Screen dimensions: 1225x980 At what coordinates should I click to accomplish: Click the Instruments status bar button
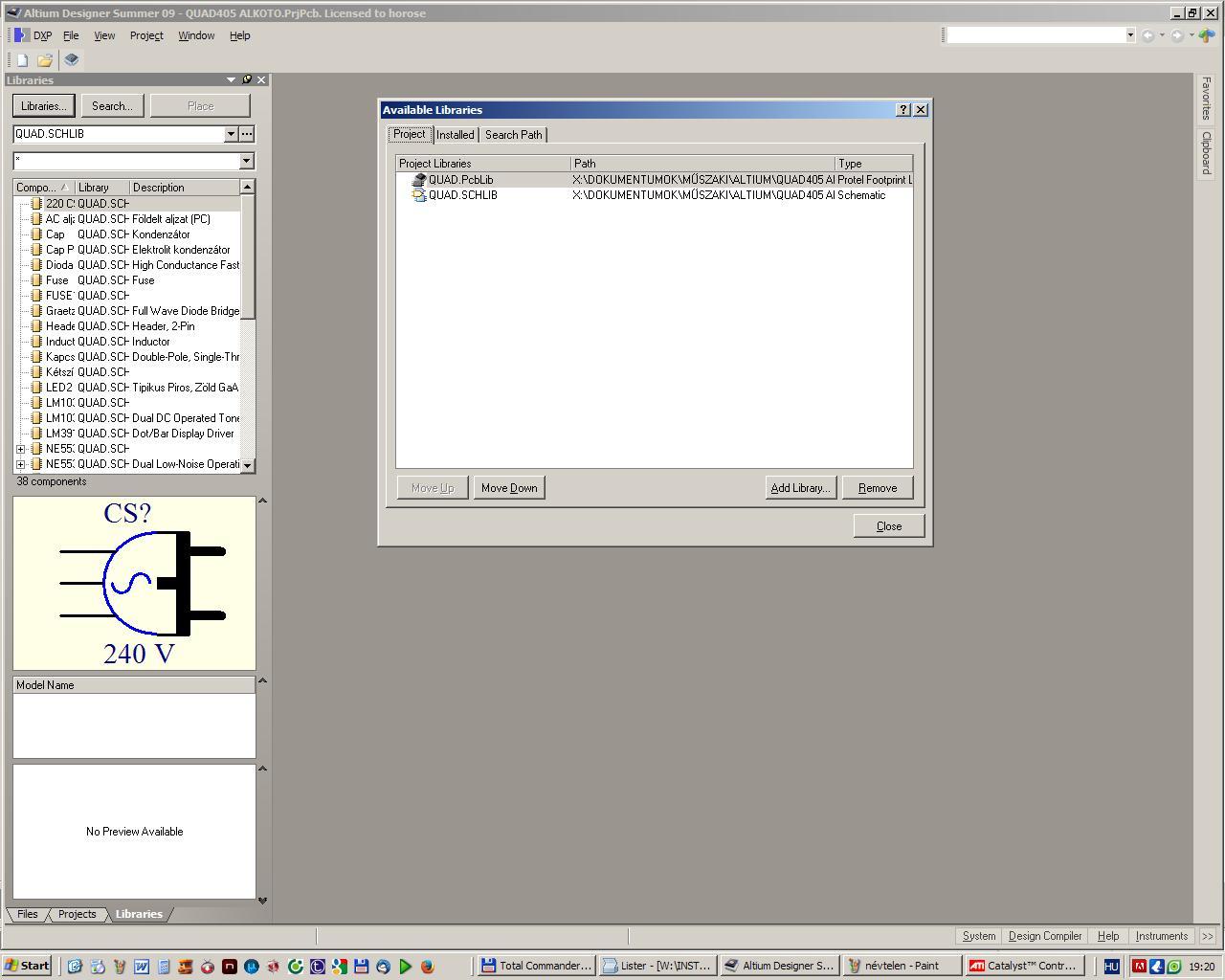tap(1162, 936)
